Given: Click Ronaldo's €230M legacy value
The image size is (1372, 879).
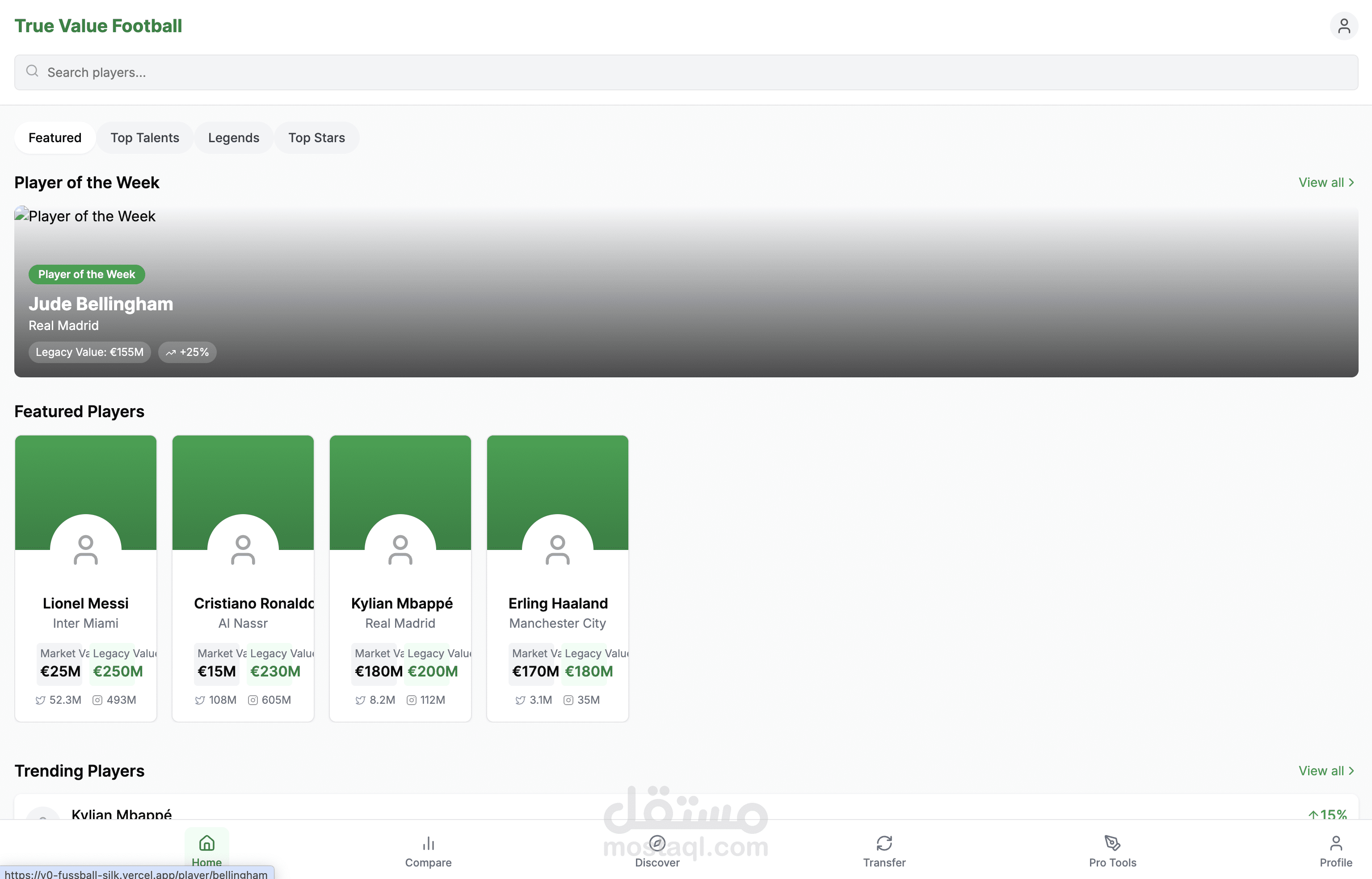Looking at the screenshot, I should pos(275,671).
